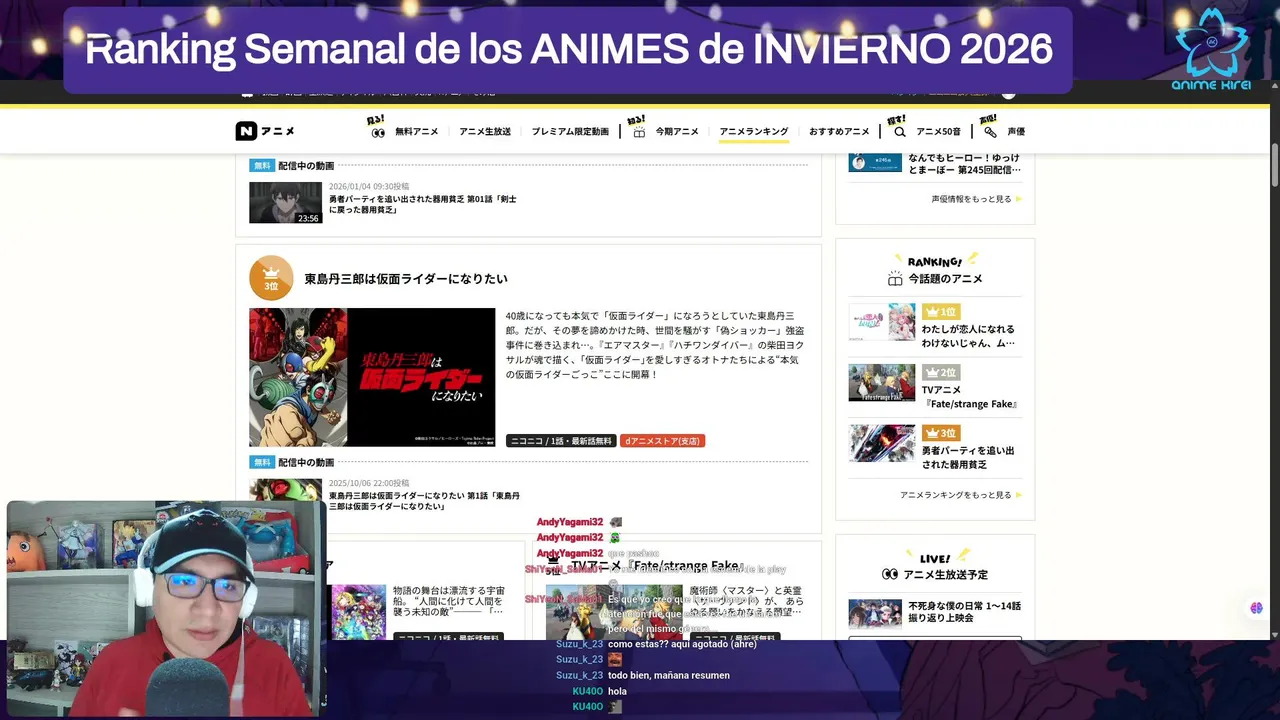The width and height of the screenshot is (1280, 720).
Task: Click the sidebar Fate/strange Fake thumbnail
Action: tap(882, 383)
